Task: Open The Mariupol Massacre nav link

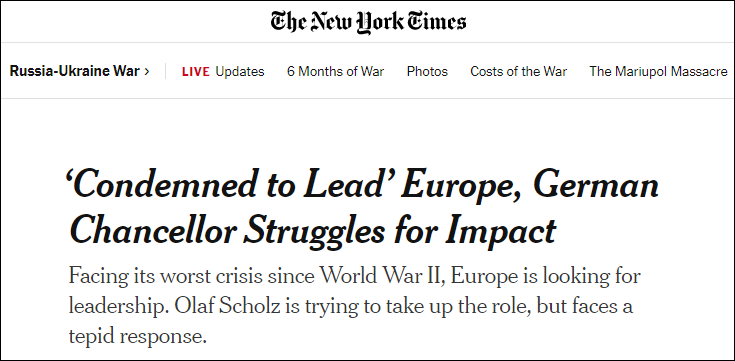Action: [659, 72]
